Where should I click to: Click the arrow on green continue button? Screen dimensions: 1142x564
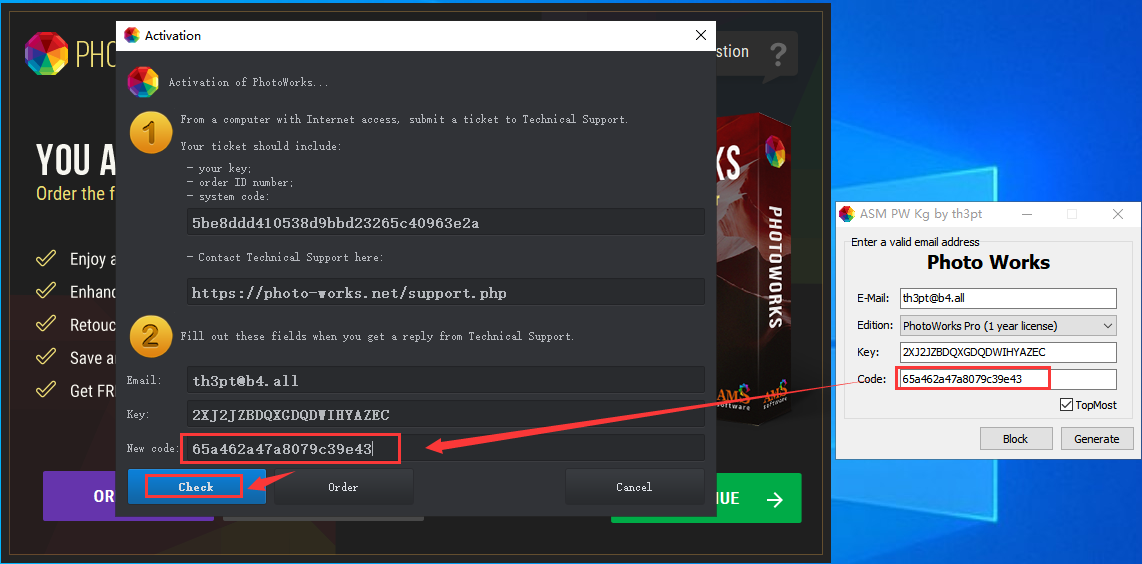coord(775,499)
